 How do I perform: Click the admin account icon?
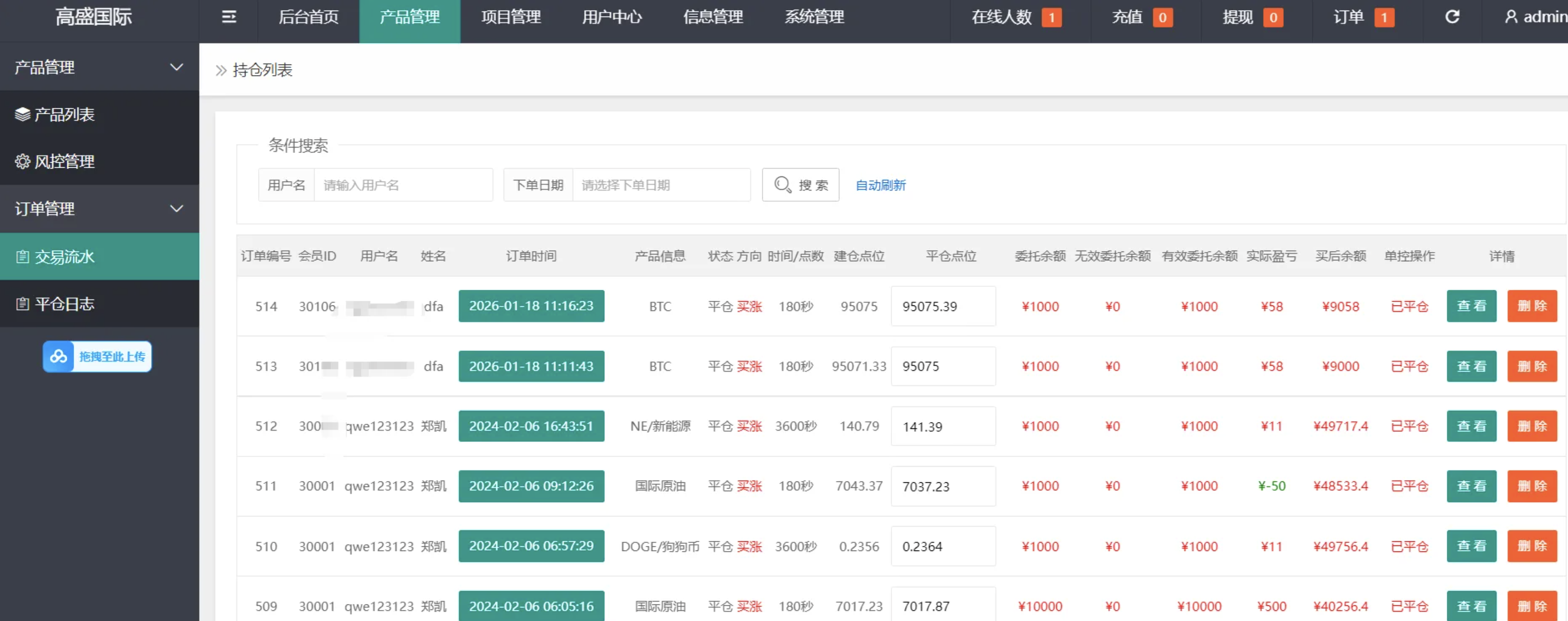pyautogui.click(x=1512, y=17)
